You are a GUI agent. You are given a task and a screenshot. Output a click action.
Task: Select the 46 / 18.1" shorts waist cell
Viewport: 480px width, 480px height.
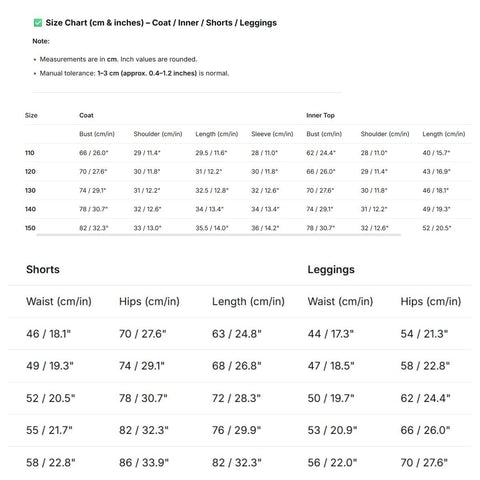(x=48, y=334)
